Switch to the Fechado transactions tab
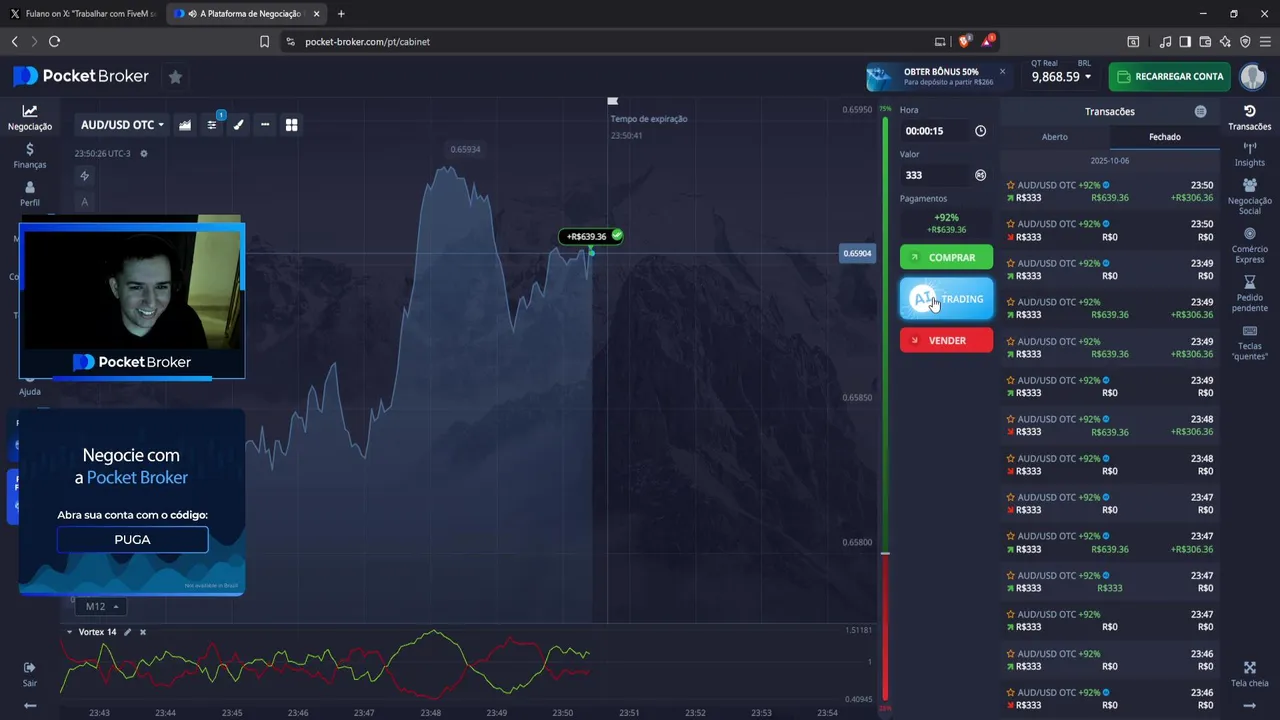Image resolution: width=1280 pixels, height=720 pixels. (1165, 137)
